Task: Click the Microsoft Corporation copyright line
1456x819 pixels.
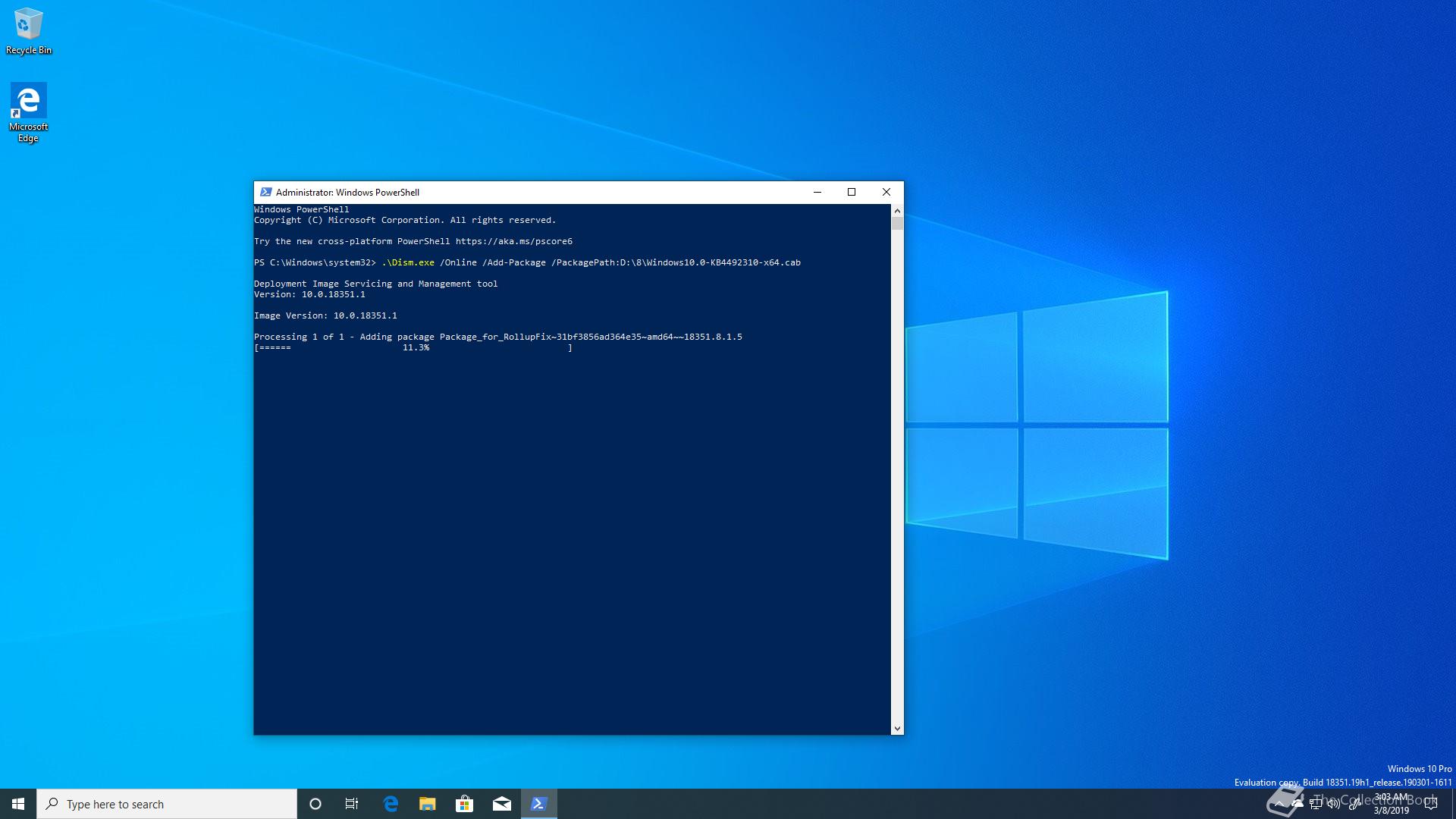Action: (405, 221)
